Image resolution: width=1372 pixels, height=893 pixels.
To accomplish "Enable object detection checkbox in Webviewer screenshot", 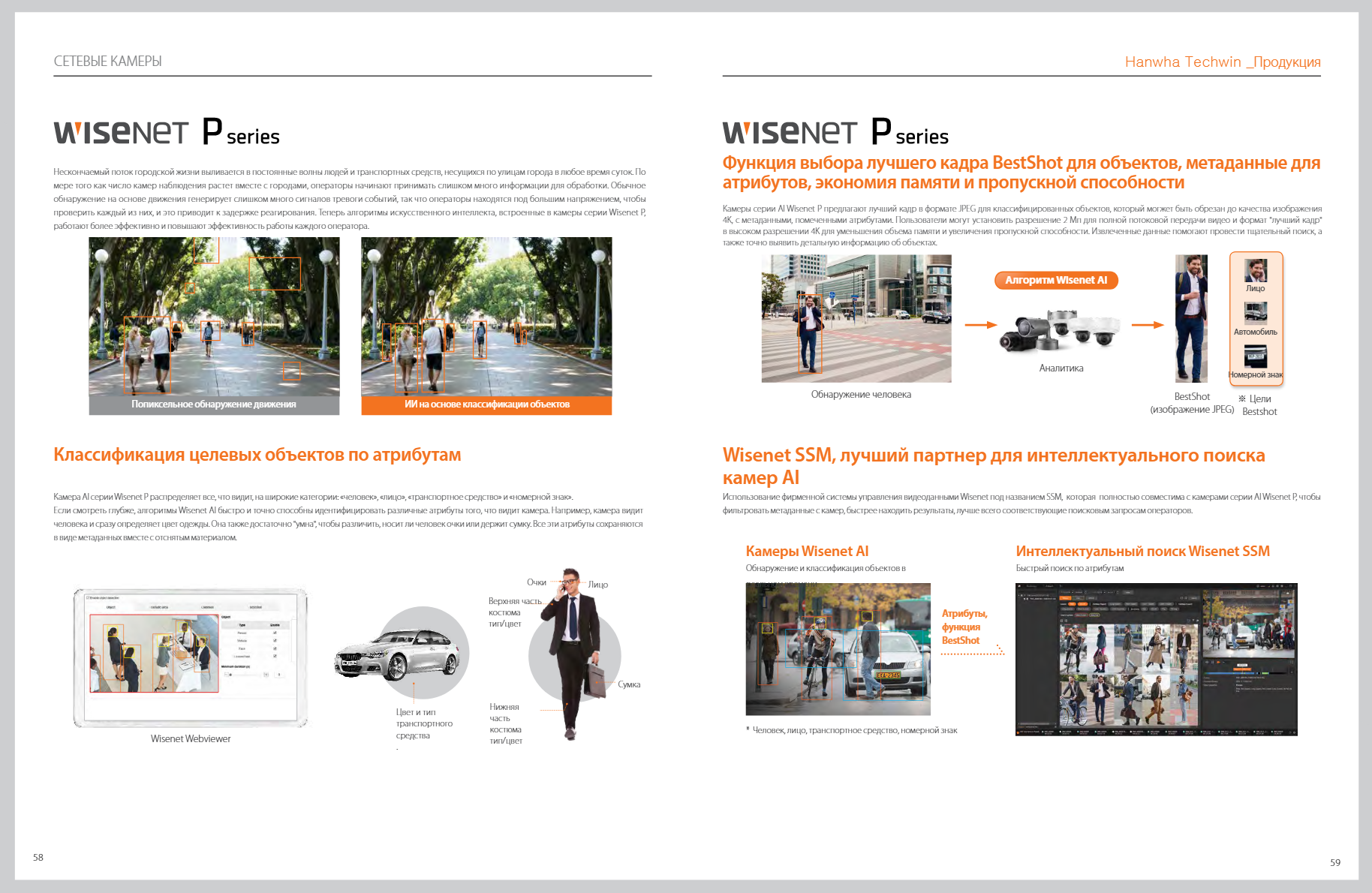I will tap(88, 597).
